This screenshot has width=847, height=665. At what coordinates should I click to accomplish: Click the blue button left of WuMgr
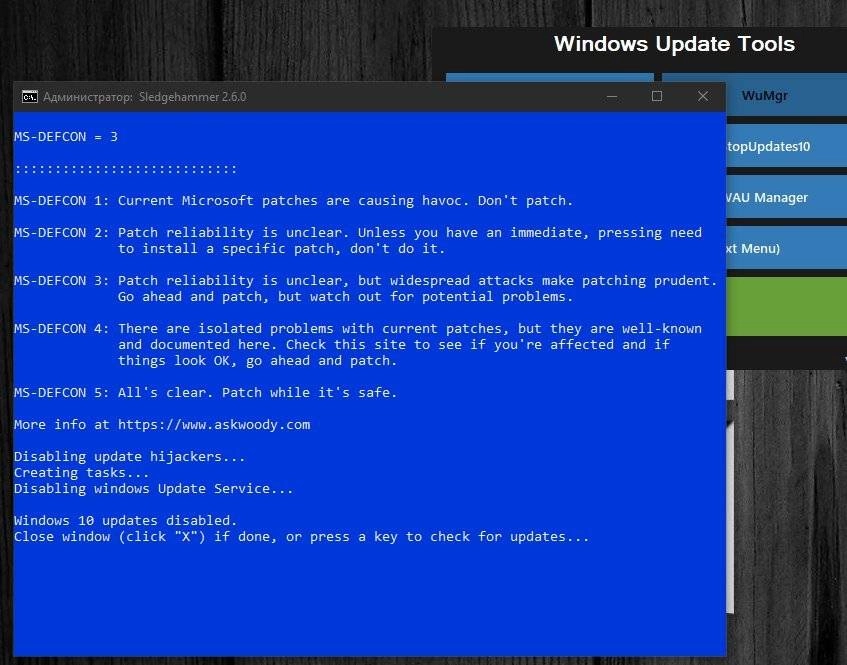(549, 77)
